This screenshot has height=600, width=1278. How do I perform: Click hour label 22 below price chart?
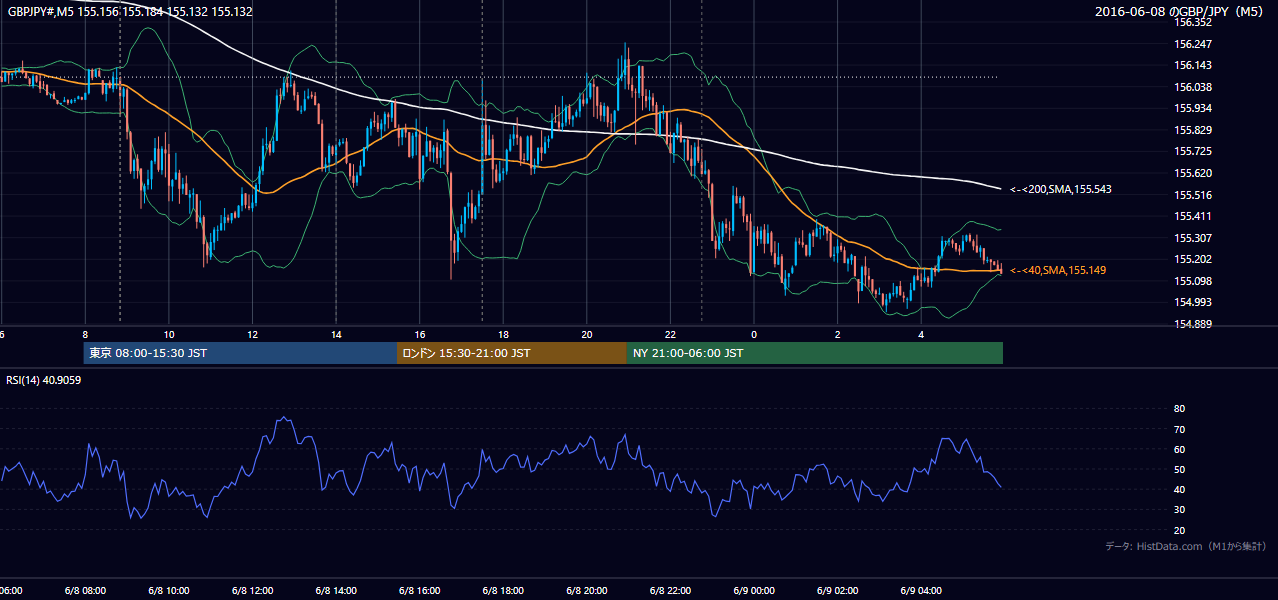[670, 334]
